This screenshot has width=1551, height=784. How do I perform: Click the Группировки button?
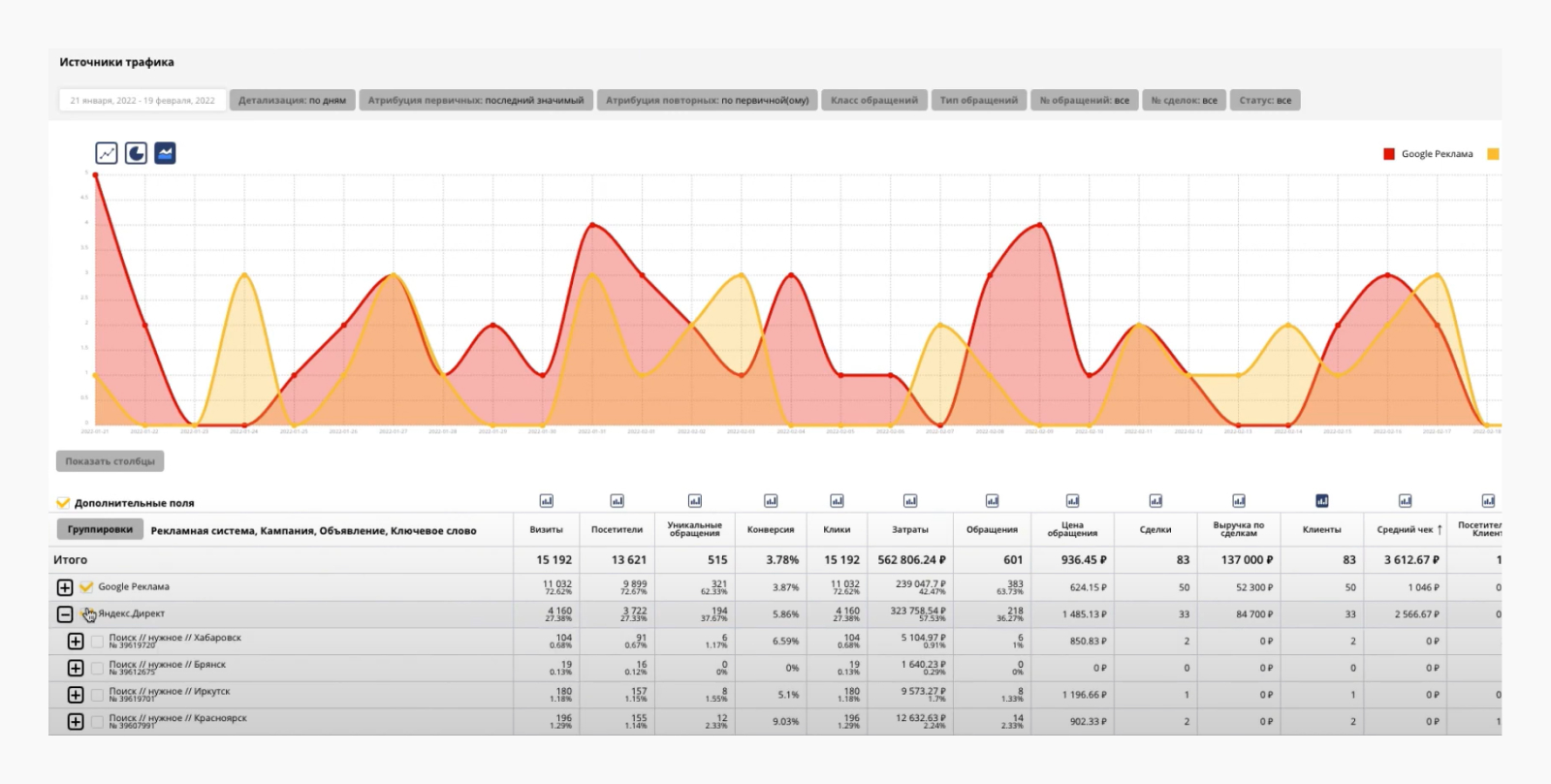[100, 529]
